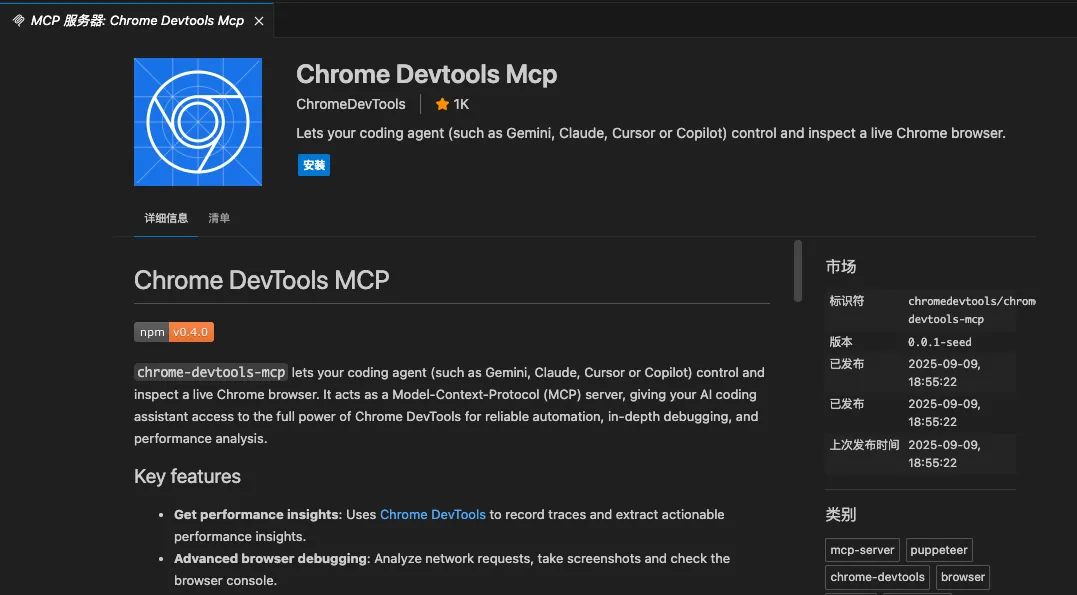Click the 1K rating count
Viewport: 1077px width, 595px height.
click(462, 104)
